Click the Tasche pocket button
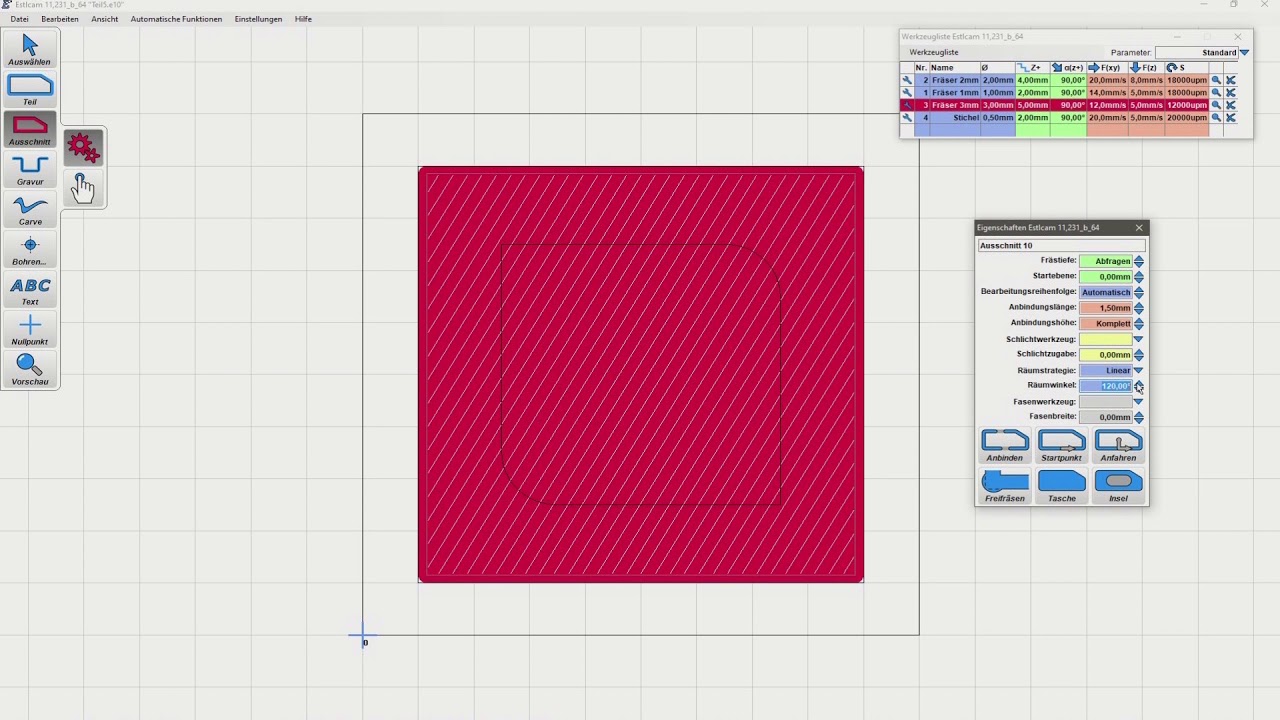 tap(1061, 487)
